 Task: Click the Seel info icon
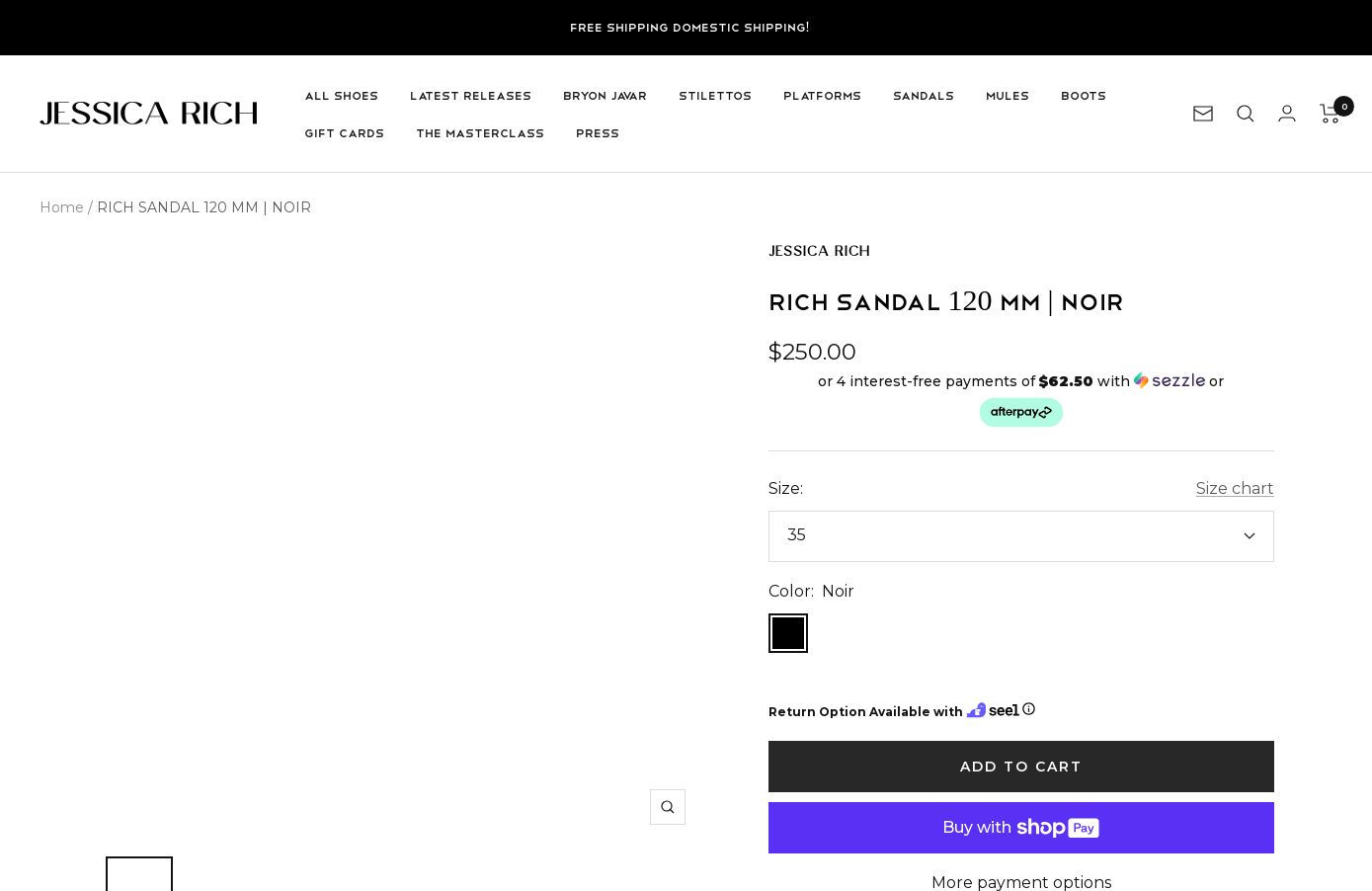(1028, 709)
